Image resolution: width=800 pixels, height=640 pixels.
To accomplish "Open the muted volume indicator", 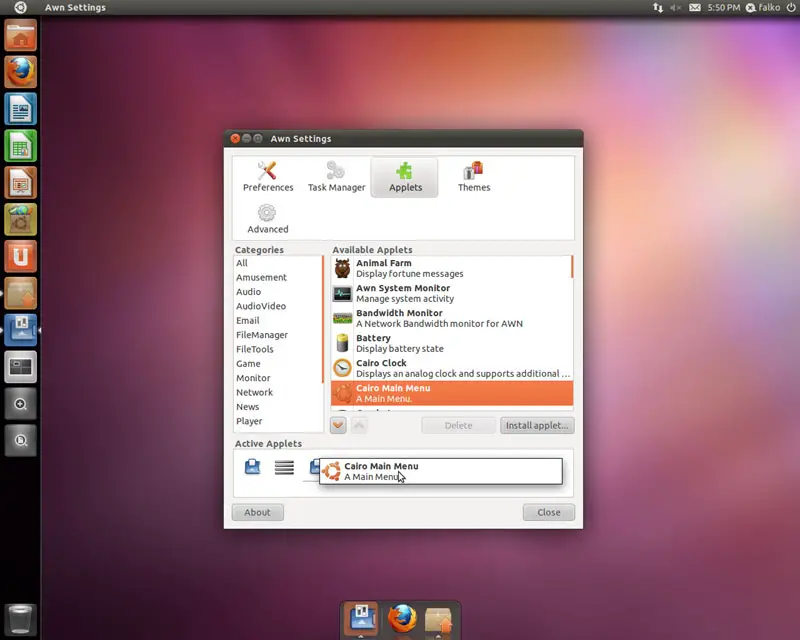I will [676, 8].
